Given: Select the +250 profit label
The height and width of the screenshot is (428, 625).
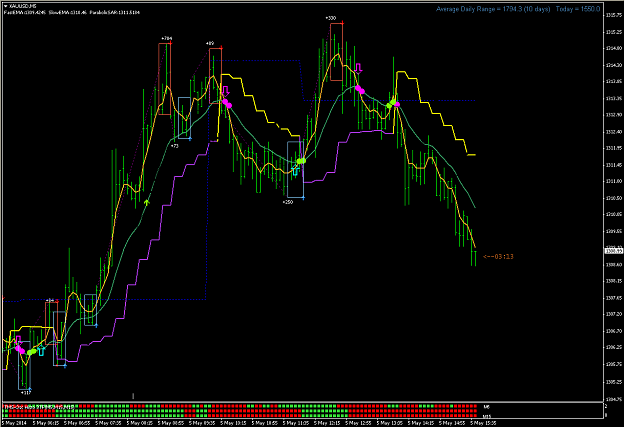Looking at the screenshot, I should tap(288, 202).
